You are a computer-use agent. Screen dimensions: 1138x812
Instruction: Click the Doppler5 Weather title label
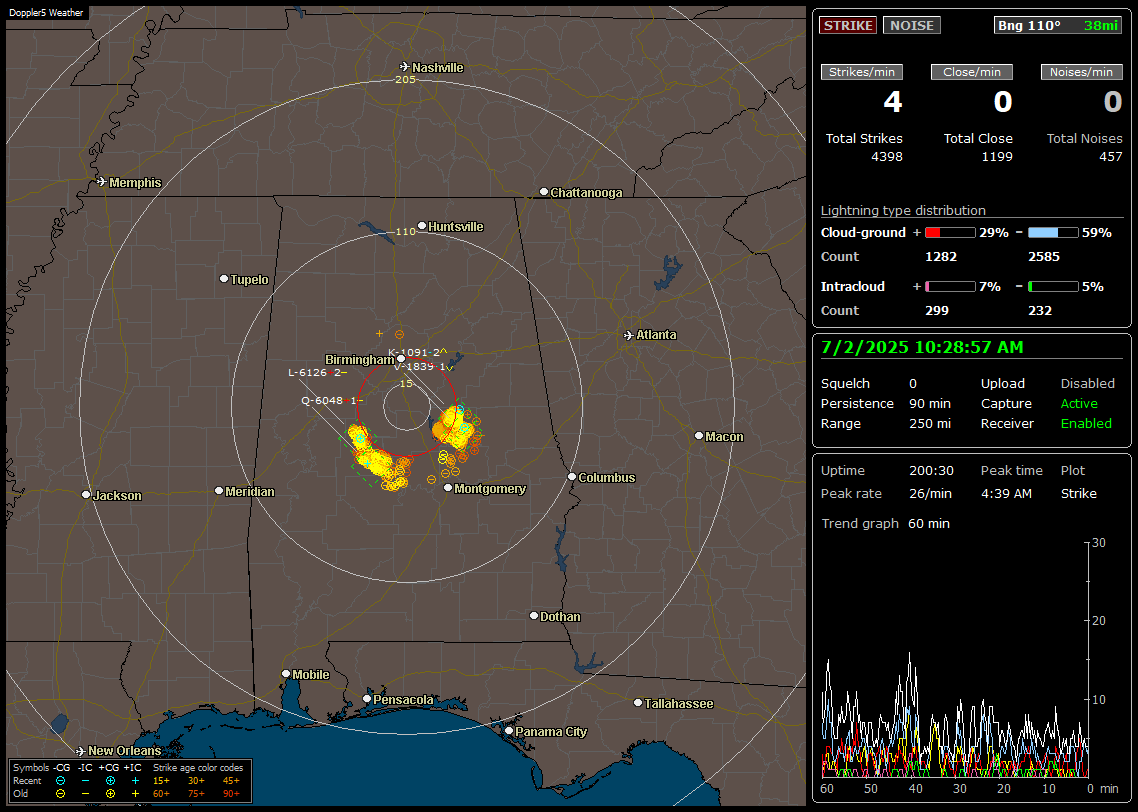(x=46, y=12)
